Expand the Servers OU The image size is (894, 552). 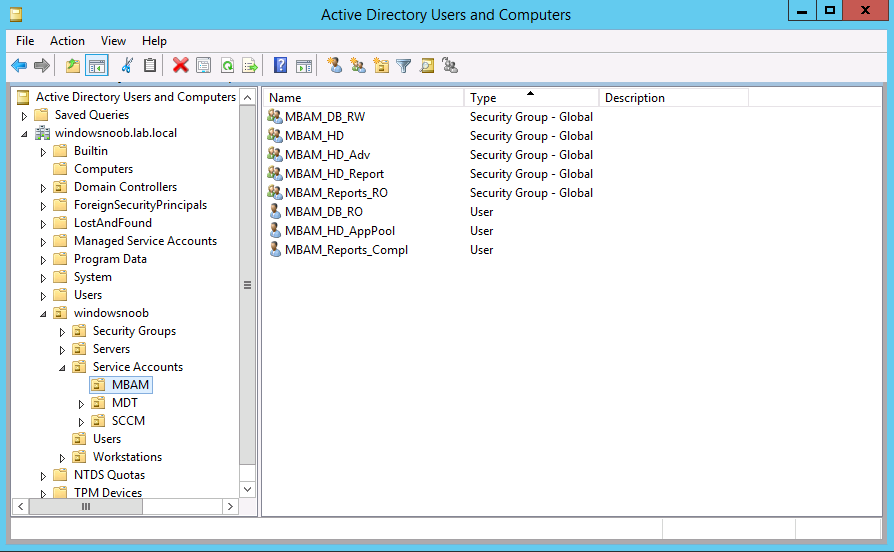click(62, 350)
